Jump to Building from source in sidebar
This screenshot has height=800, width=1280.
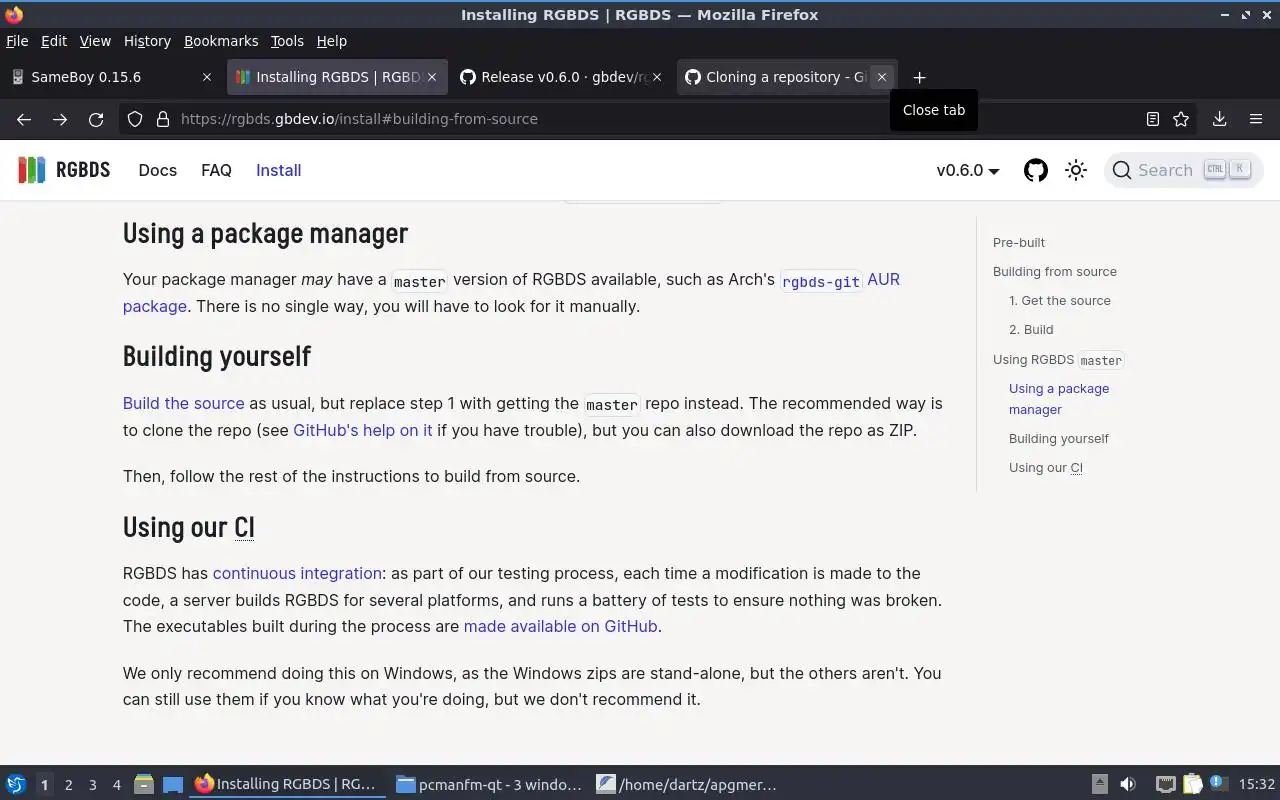coord(1055,271)
